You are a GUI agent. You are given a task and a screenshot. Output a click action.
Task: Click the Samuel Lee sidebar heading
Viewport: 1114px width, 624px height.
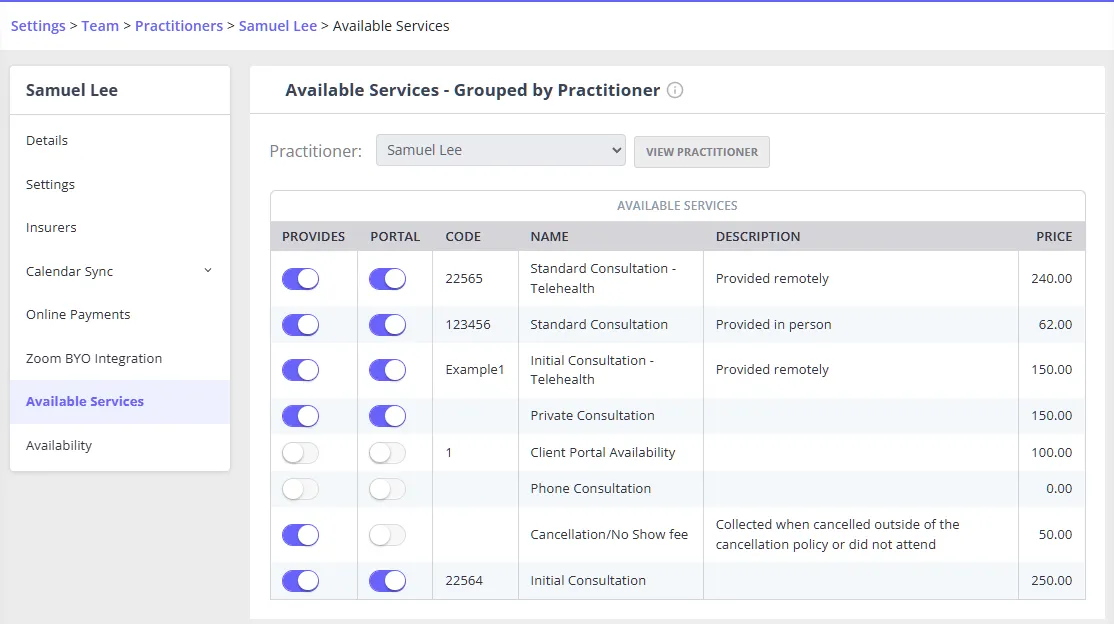pyautogui.click(x=72, y=90)
